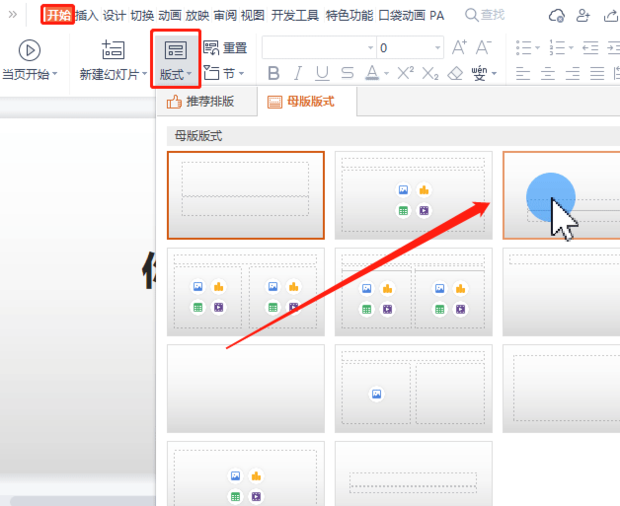
Task: Apply superscript X² formatting
Action: pyautogui.click(x=405, y=73)
